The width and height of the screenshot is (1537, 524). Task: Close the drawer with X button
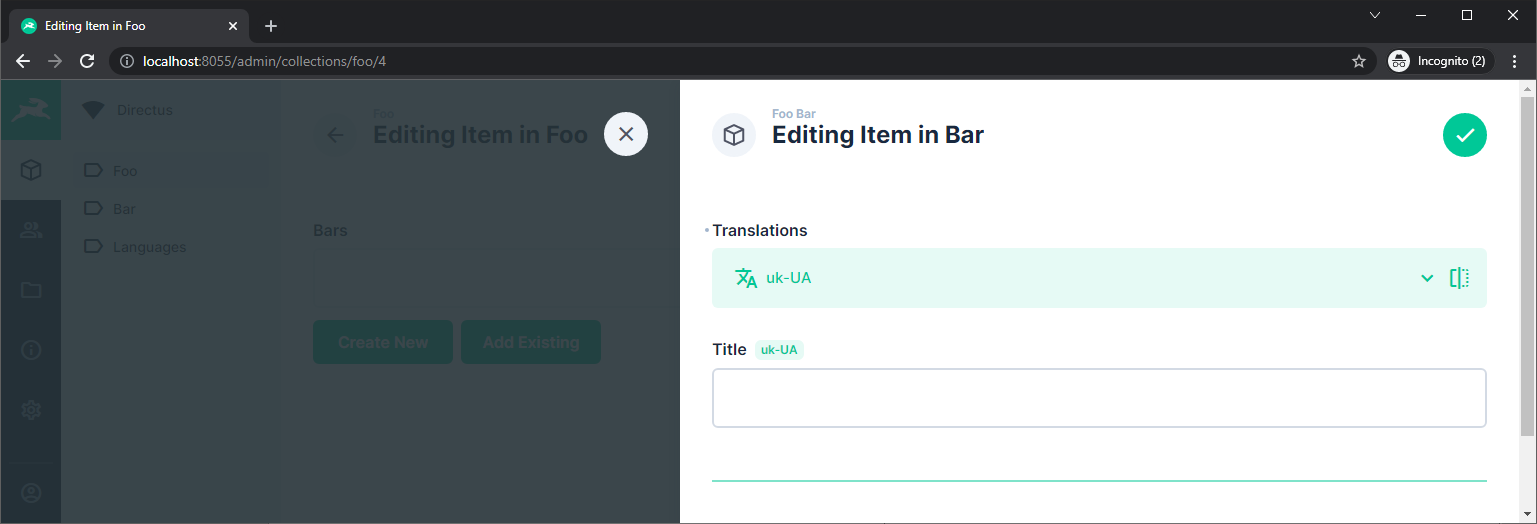click(626, 134)
